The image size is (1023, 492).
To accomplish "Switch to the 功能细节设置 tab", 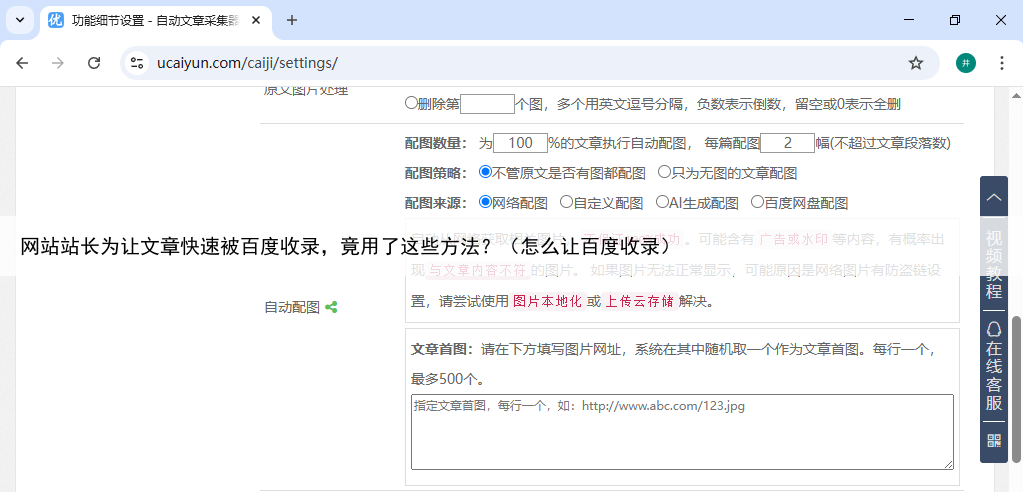I will point(150,20).
